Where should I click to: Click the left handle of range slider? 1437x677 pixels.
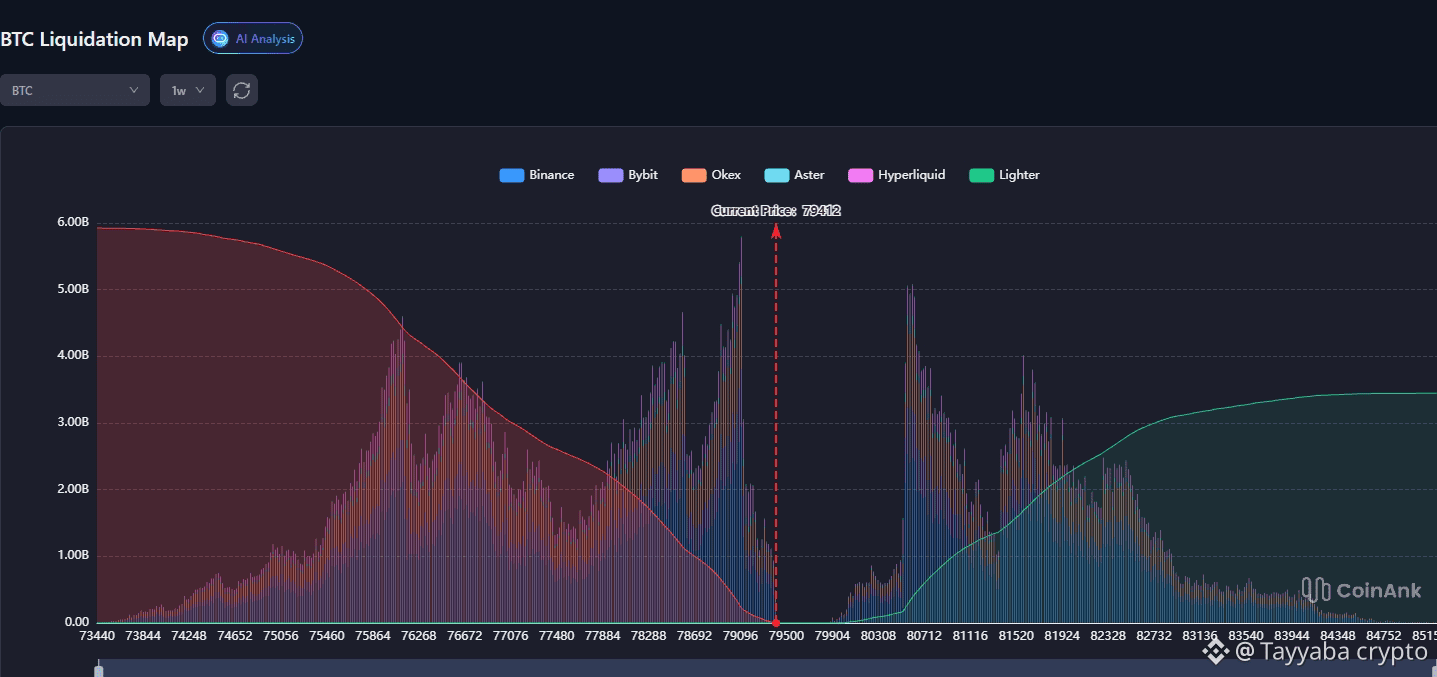click(x=98, y=671)
